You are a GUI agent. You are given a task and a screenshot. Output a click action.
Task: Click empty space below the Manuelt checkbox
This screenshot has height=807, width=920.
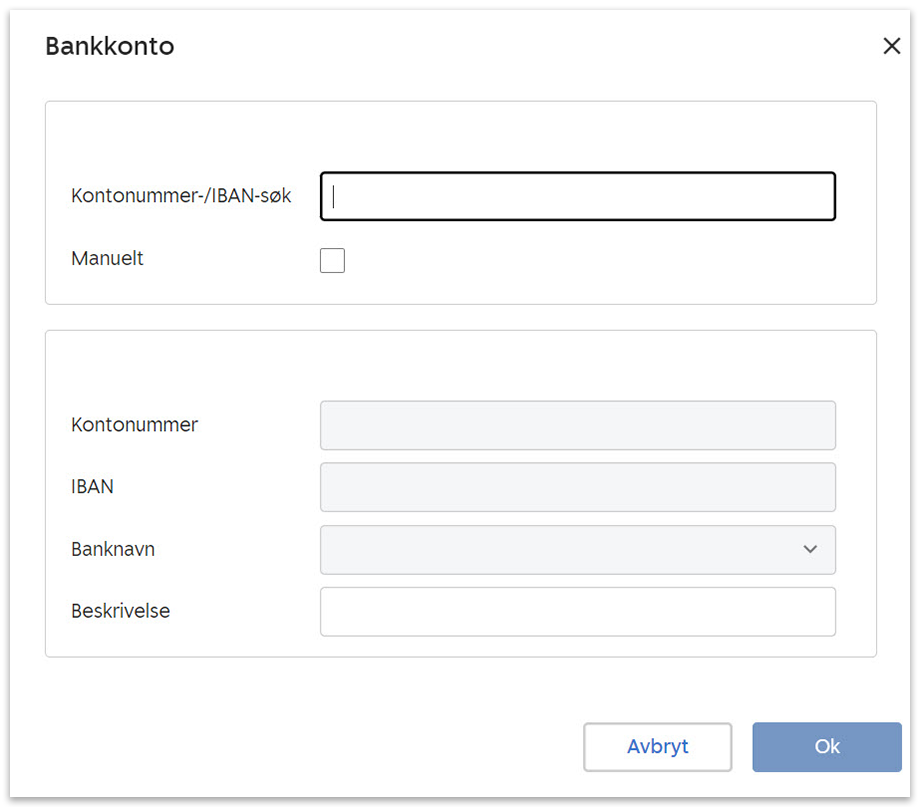pyautogui.click(x=332, y=289)
